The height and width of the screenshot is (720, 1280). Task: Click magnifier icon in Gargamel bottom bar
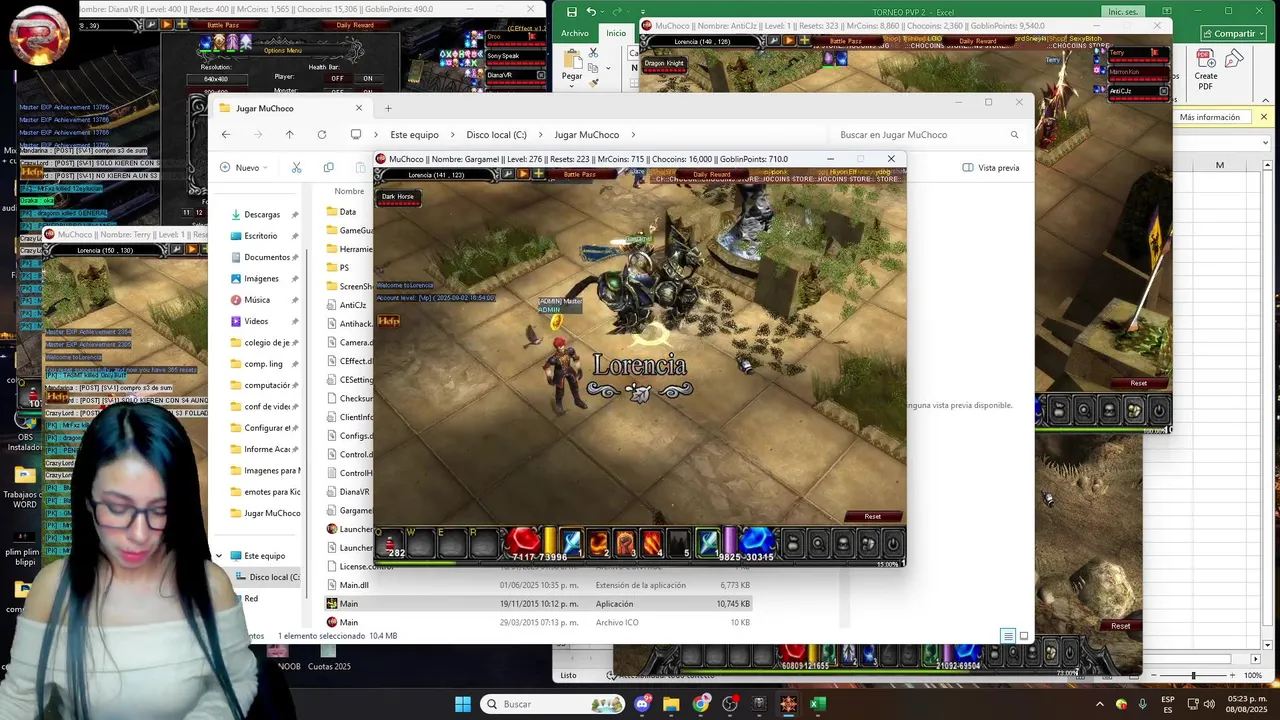coord(818,544)
